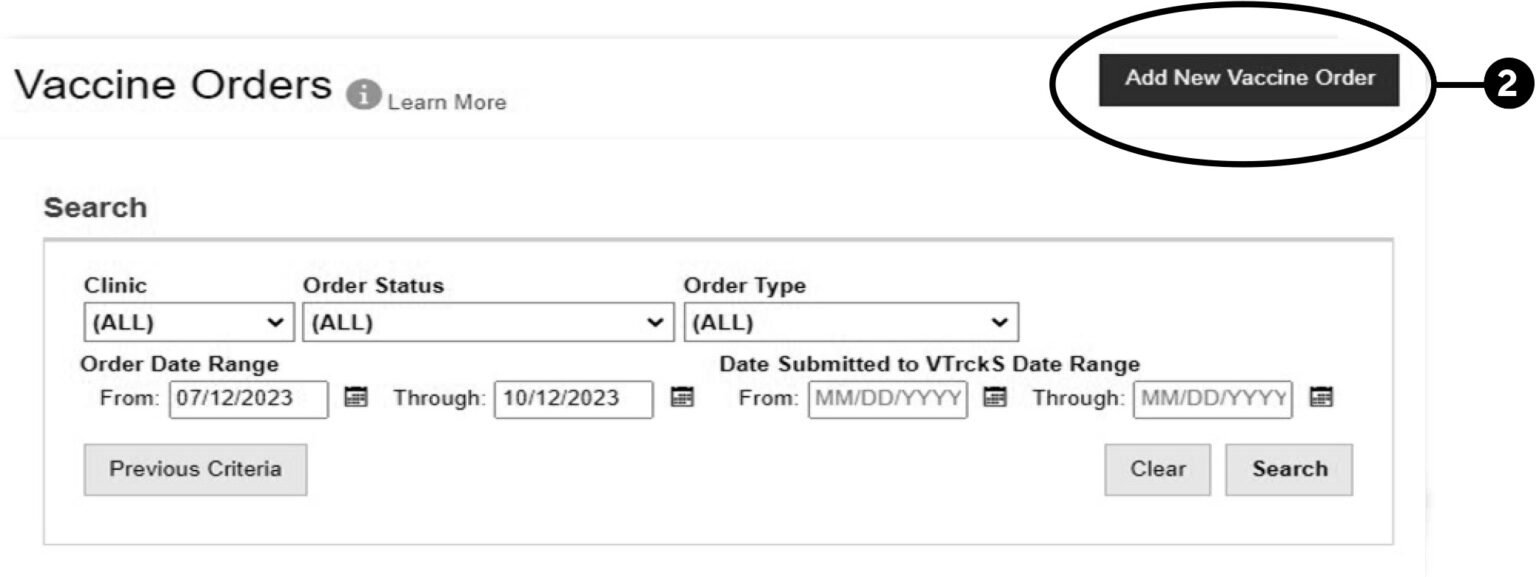Click the Order Status field label

point(373,286)
